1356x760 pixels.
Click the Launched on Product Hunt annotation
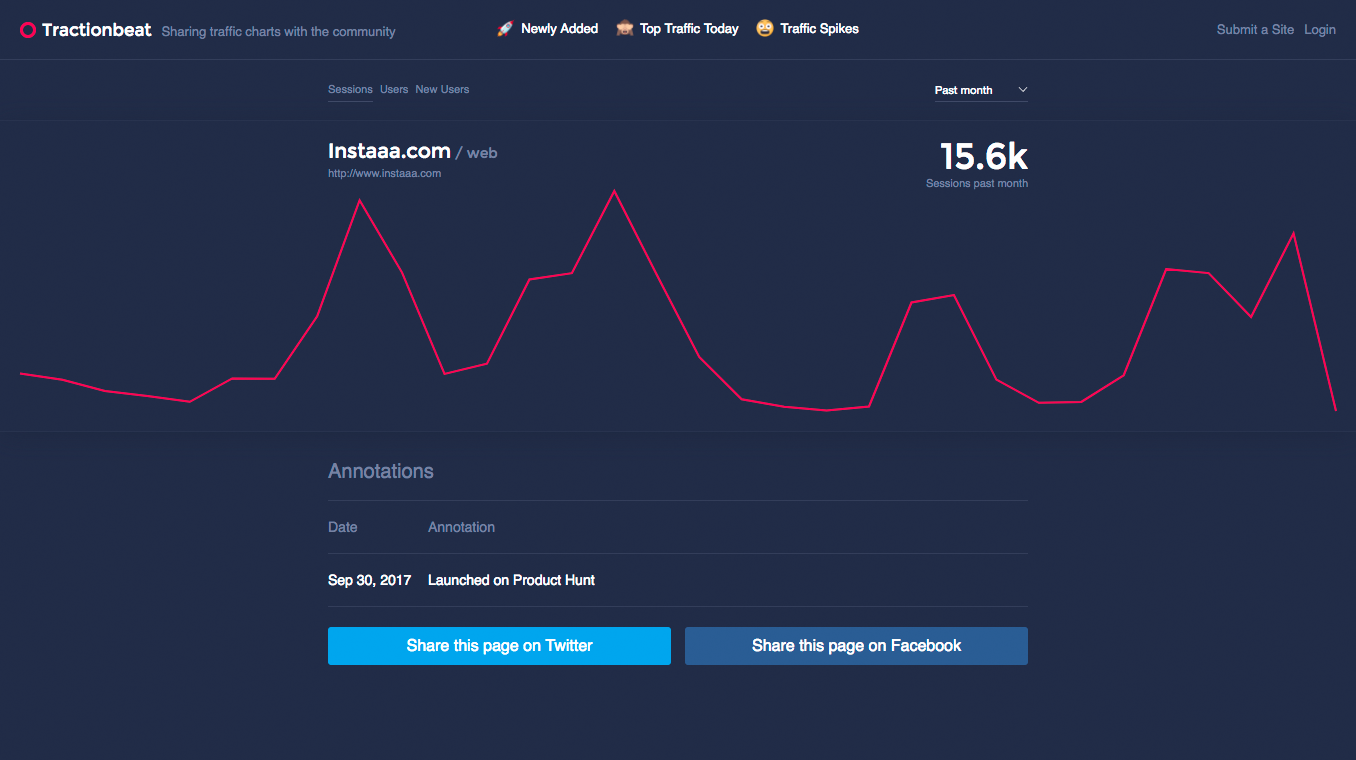pos(511,580)
